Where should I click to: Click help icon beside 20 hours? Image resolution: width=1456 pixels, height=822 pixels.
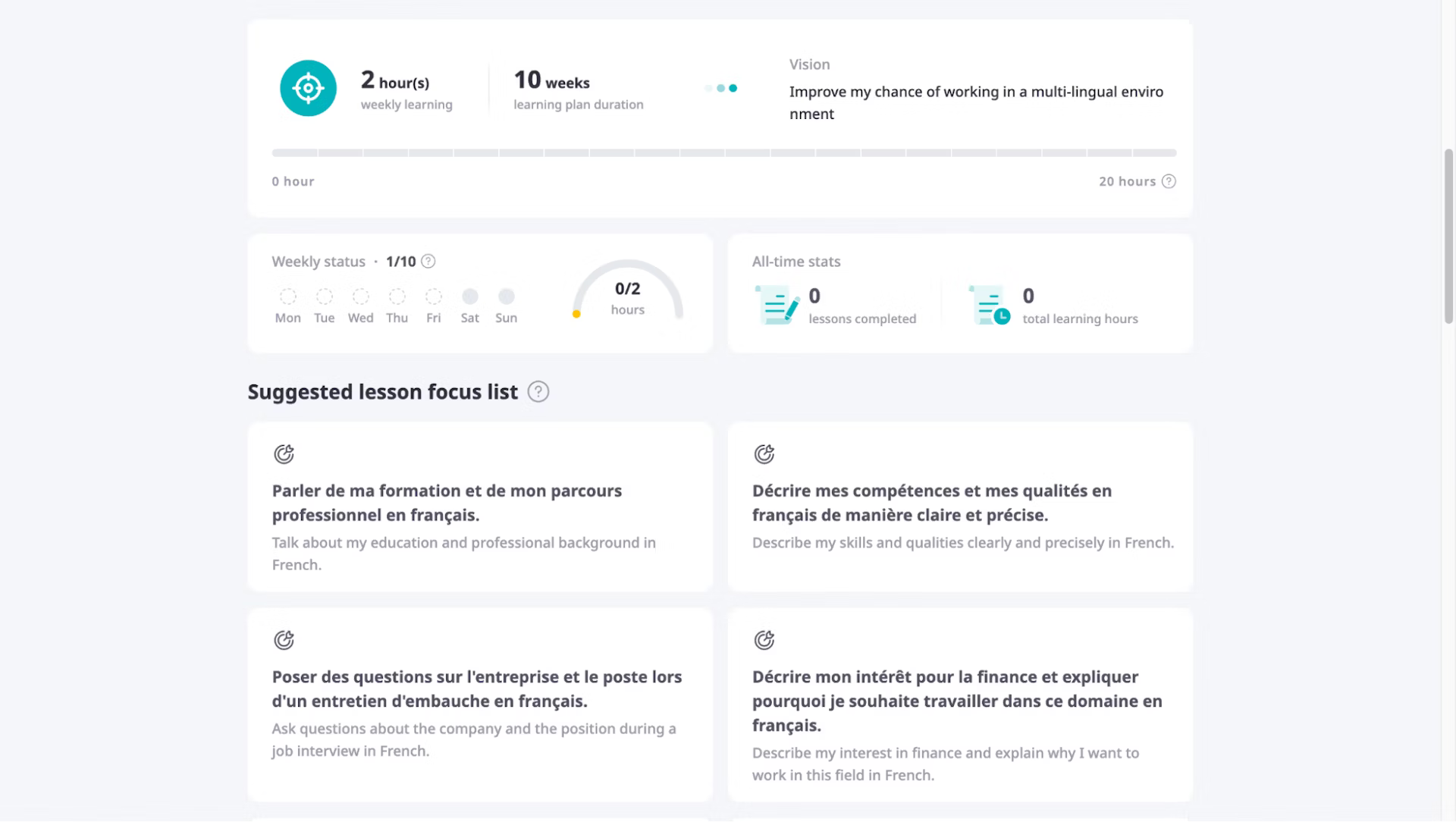[x=1169, y=181]
